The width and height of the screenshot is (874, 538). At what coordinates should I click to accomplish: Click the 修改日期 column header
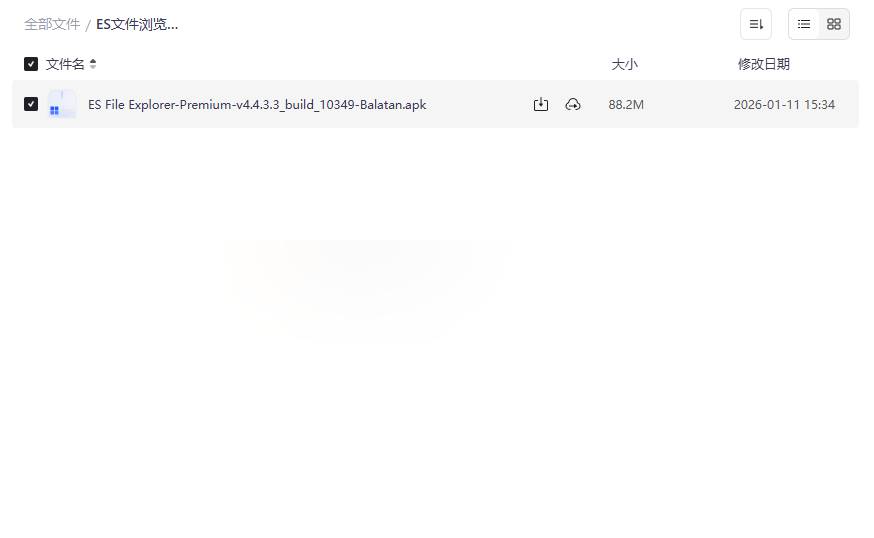(764, 64)
